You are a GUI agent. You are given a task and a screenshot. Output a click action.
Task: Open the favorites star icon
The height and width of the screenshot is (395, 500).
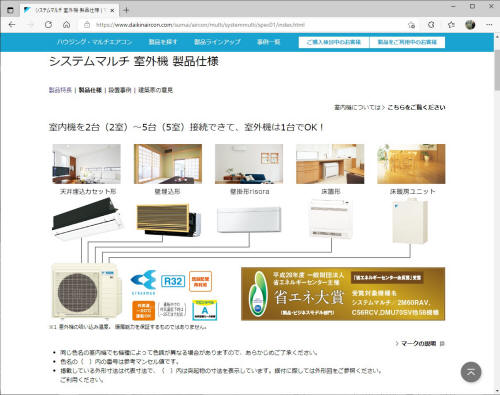[451, 25]
